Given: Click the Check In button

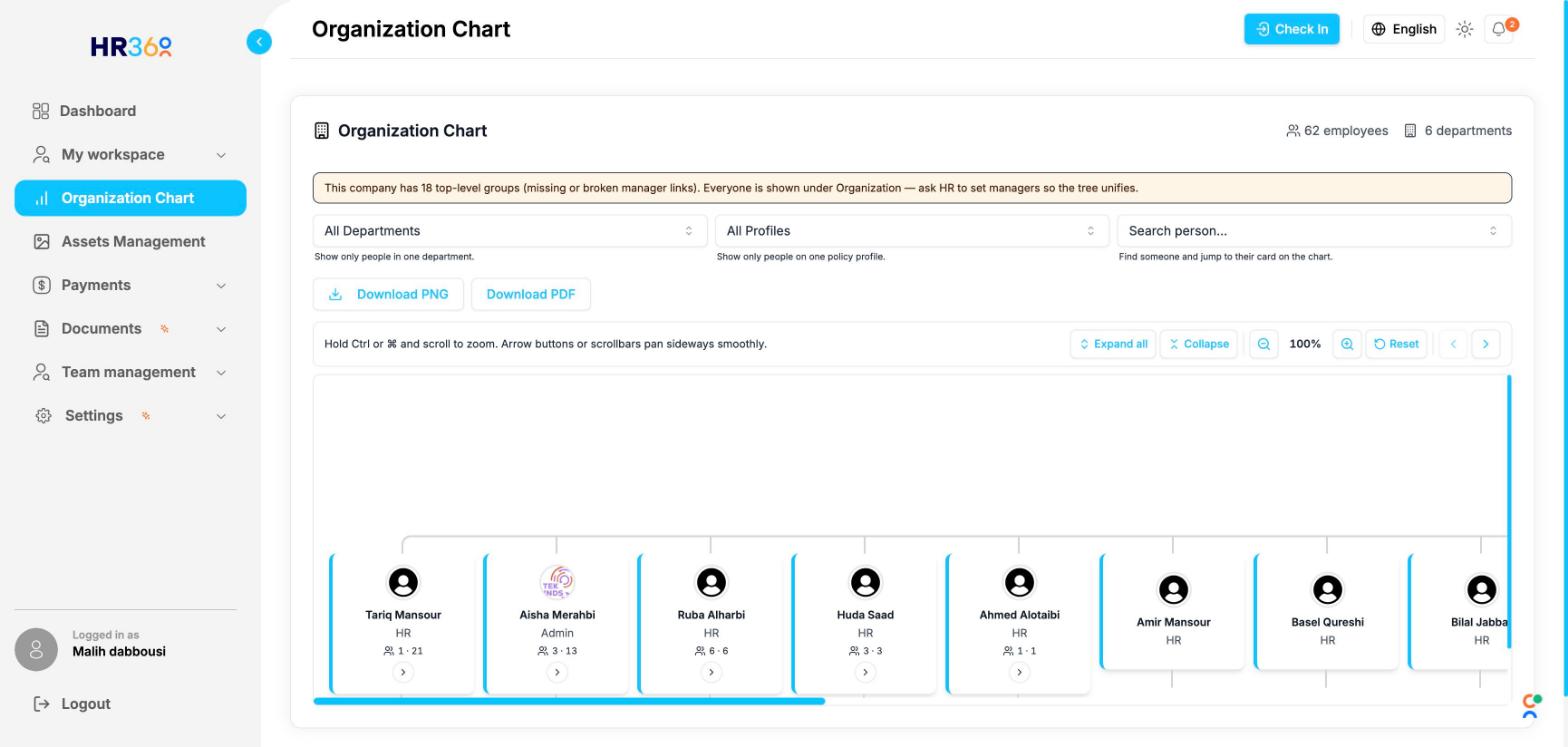Looking at the screenshot, I should 1291,29.
